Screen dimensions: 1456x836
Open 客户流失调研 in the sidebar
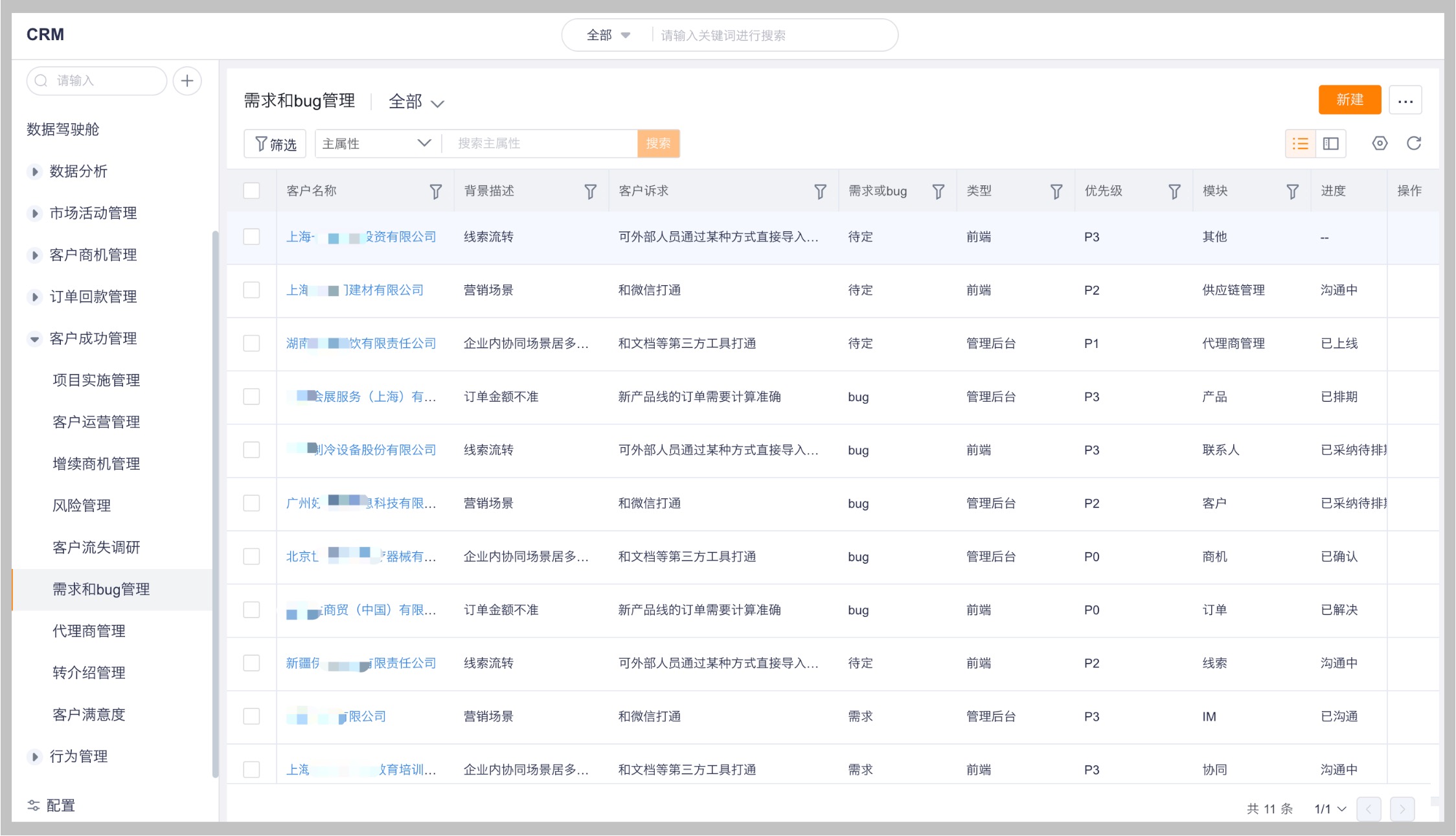point(96,548)
